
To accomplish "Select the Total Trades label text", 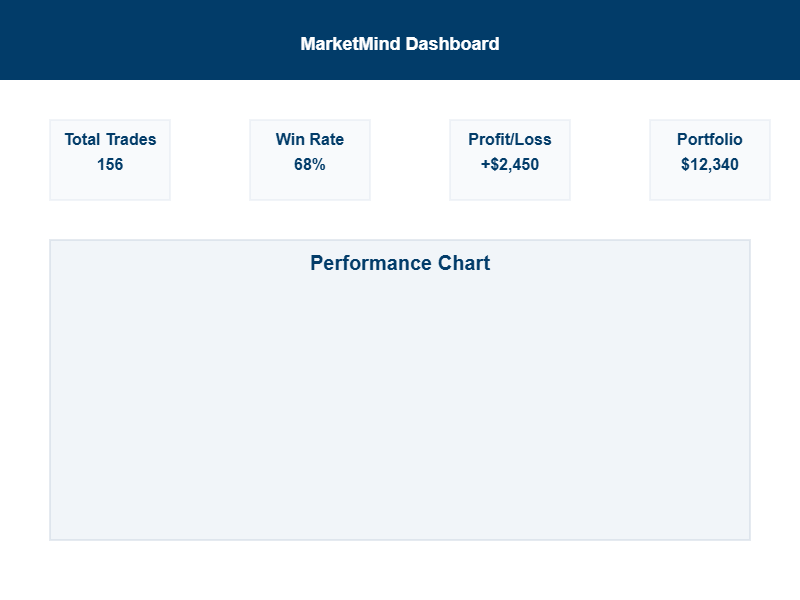I will (x=110, y=140).
